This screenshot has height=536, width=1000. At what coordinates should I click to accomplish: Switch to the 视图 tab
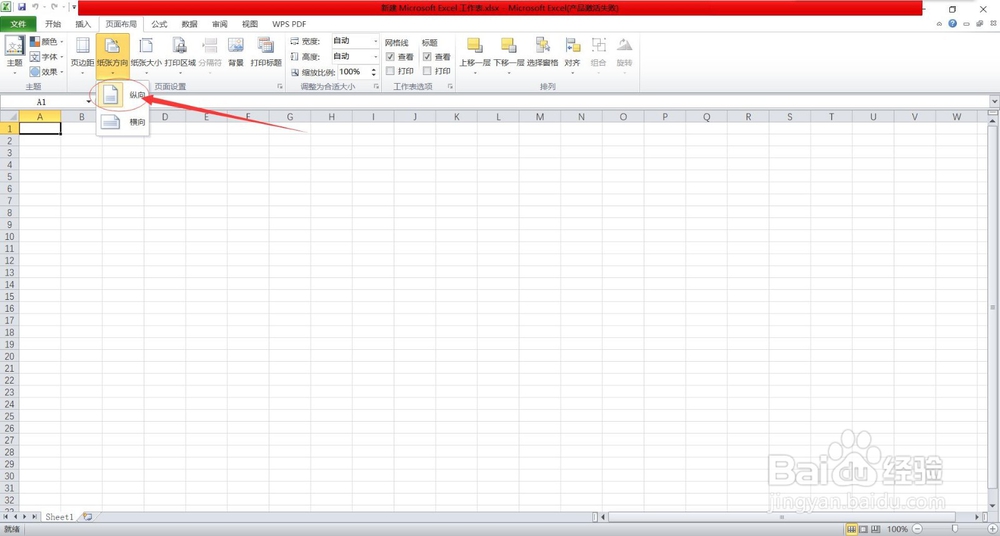(250, 24)
